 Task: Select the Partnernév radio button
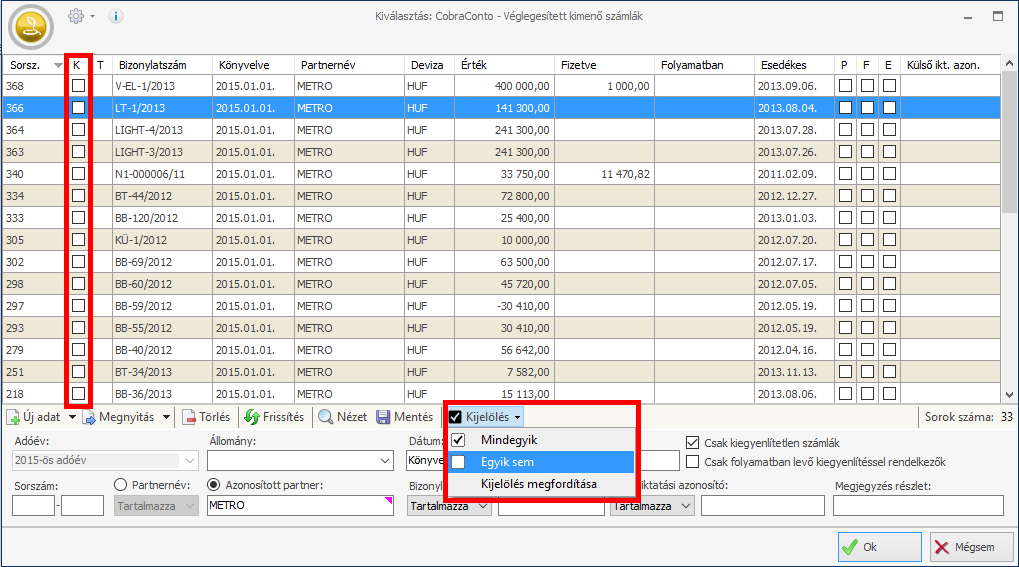pos(122,485)
